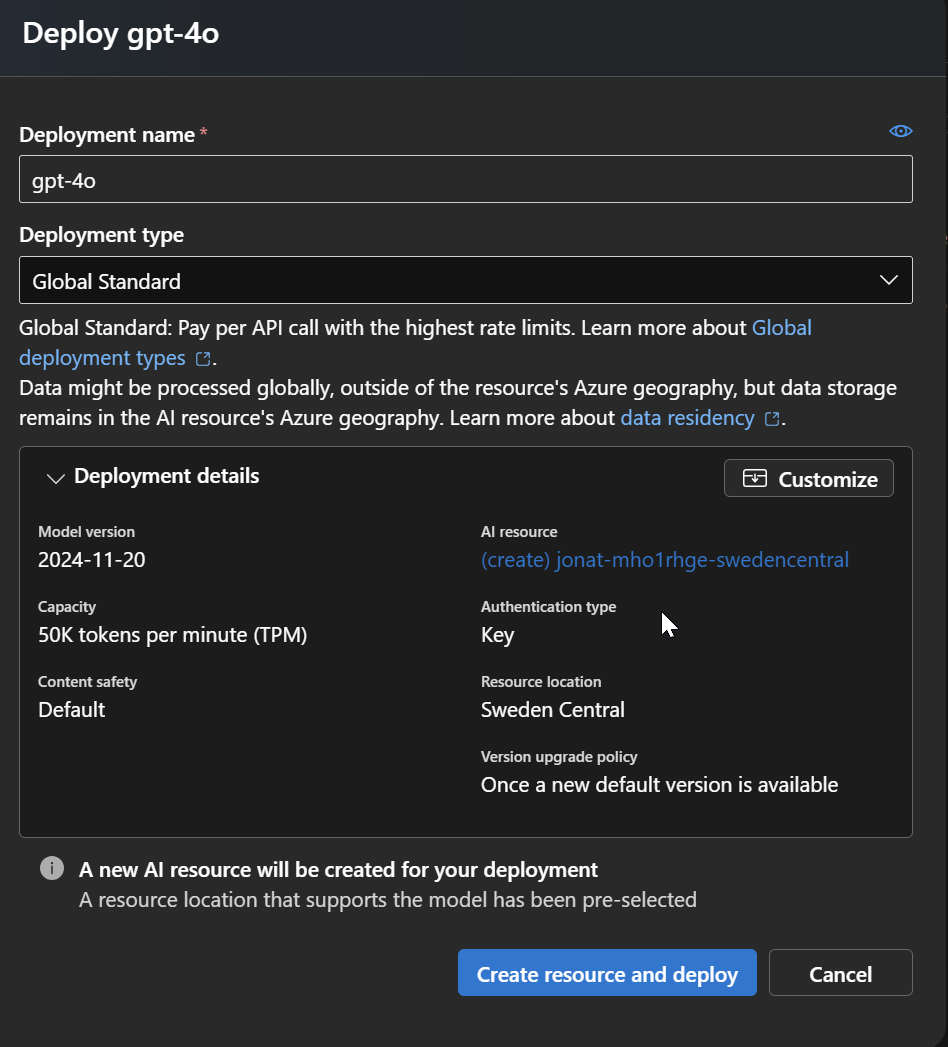Click the 'Capacity' label

(x=67, y=607)
